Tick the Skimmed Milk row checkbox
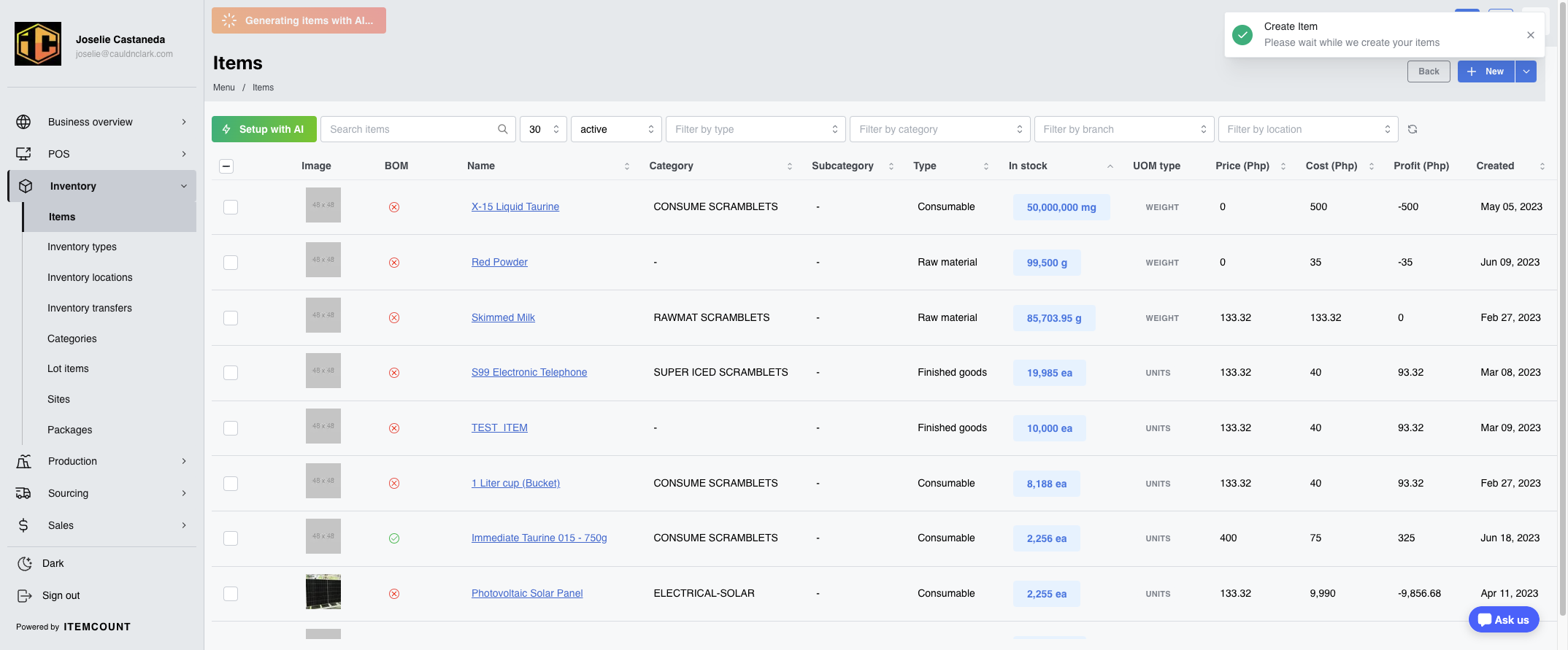The height and width of the screenshot is (650, 1568). 231,318
